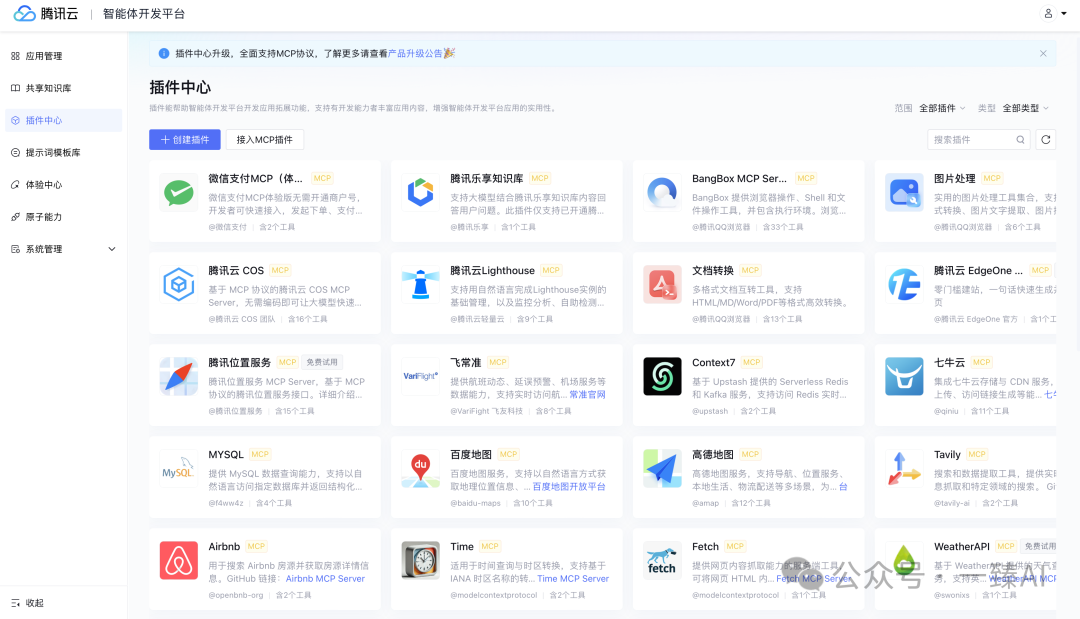Click the 七牛云 plugin icon
Viewport: 1080px width, 619px height.
pos(904,377)
